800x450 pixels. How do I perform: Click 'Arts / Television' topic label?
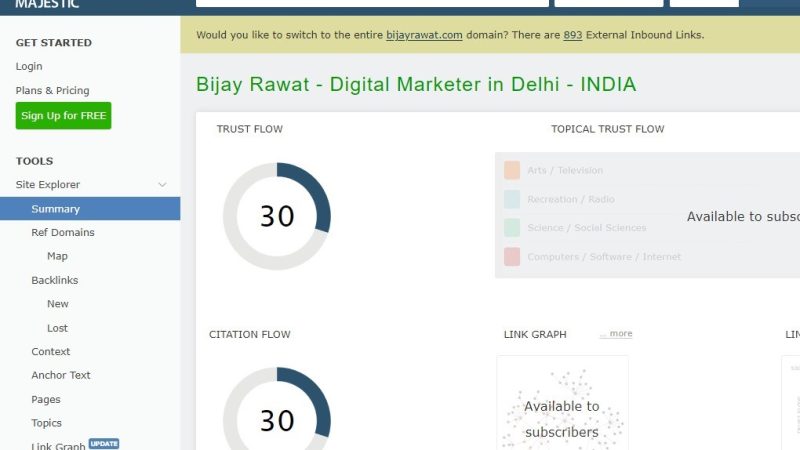click(565, 170)
